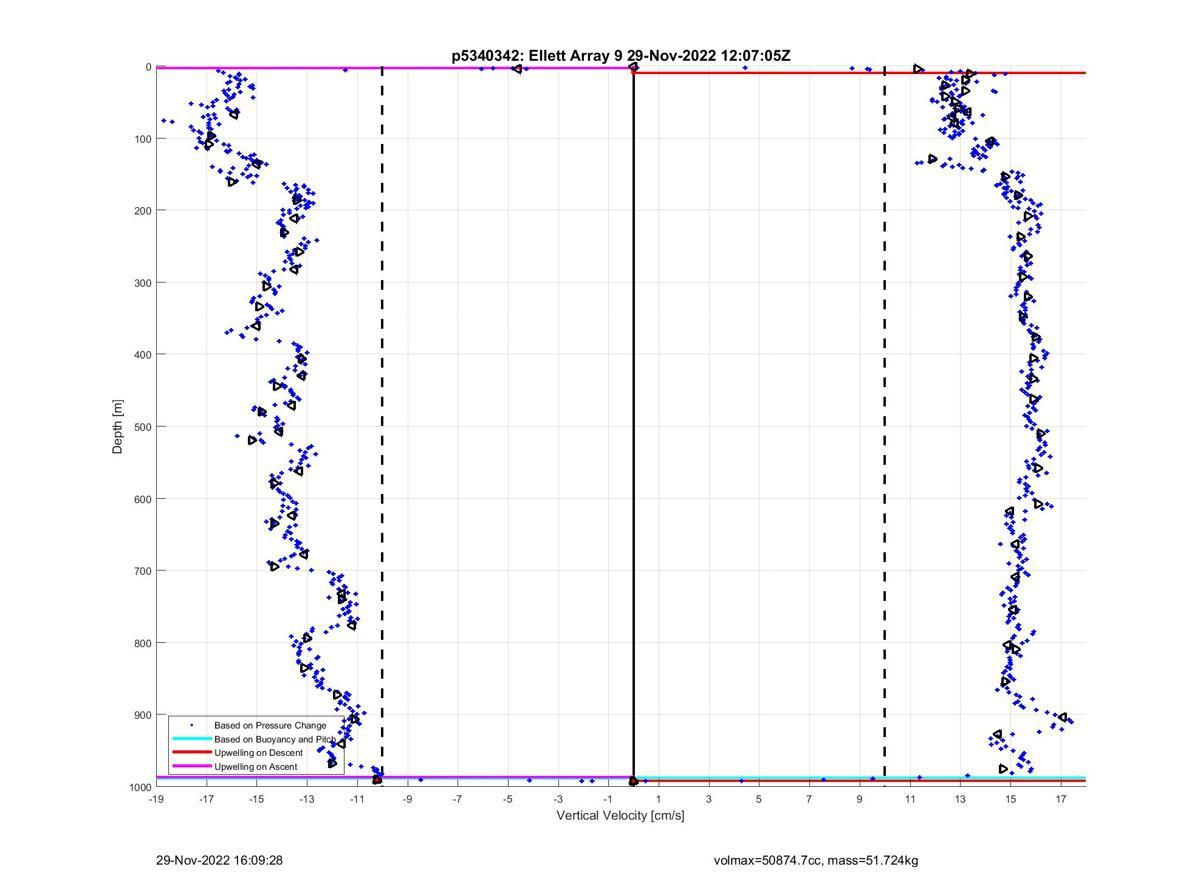The width and height of the screenshot is (1200, 885).
Task: Click the magenta line sample in legend
Action: [191, 767]
